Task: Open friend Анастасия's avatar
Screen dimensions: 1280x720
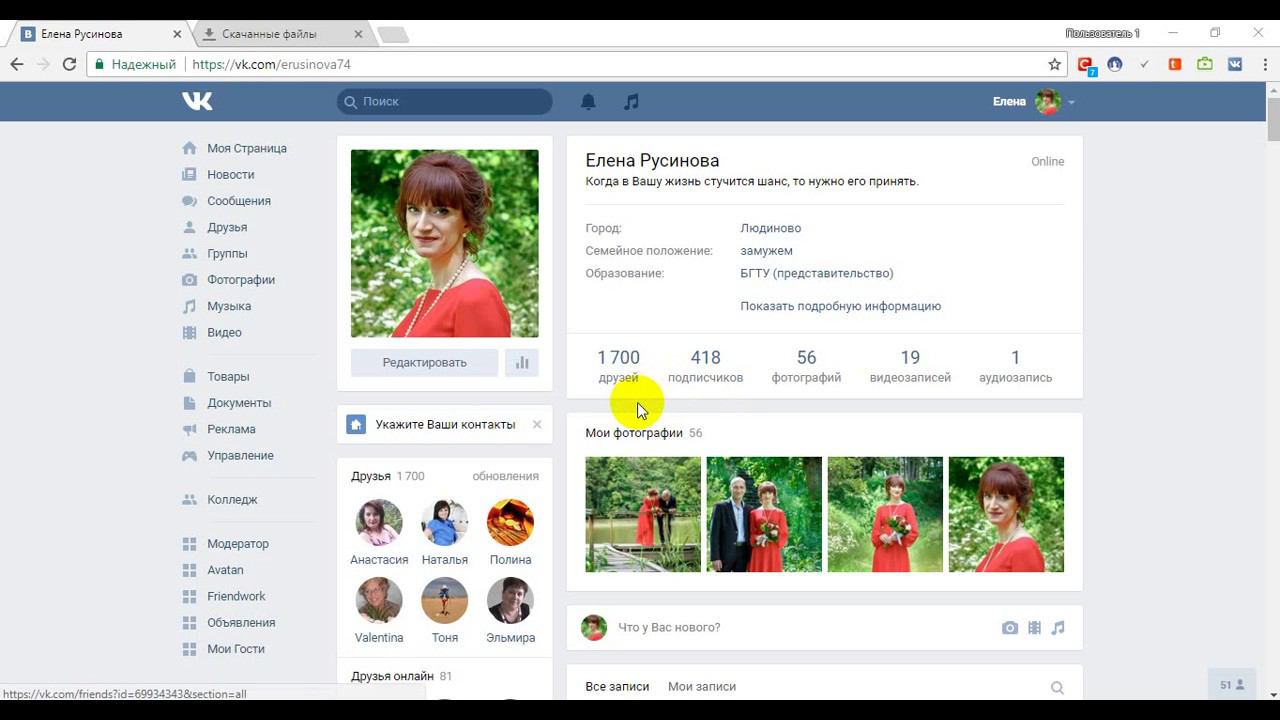Action: pyautogui.click(x=379, y=523)
